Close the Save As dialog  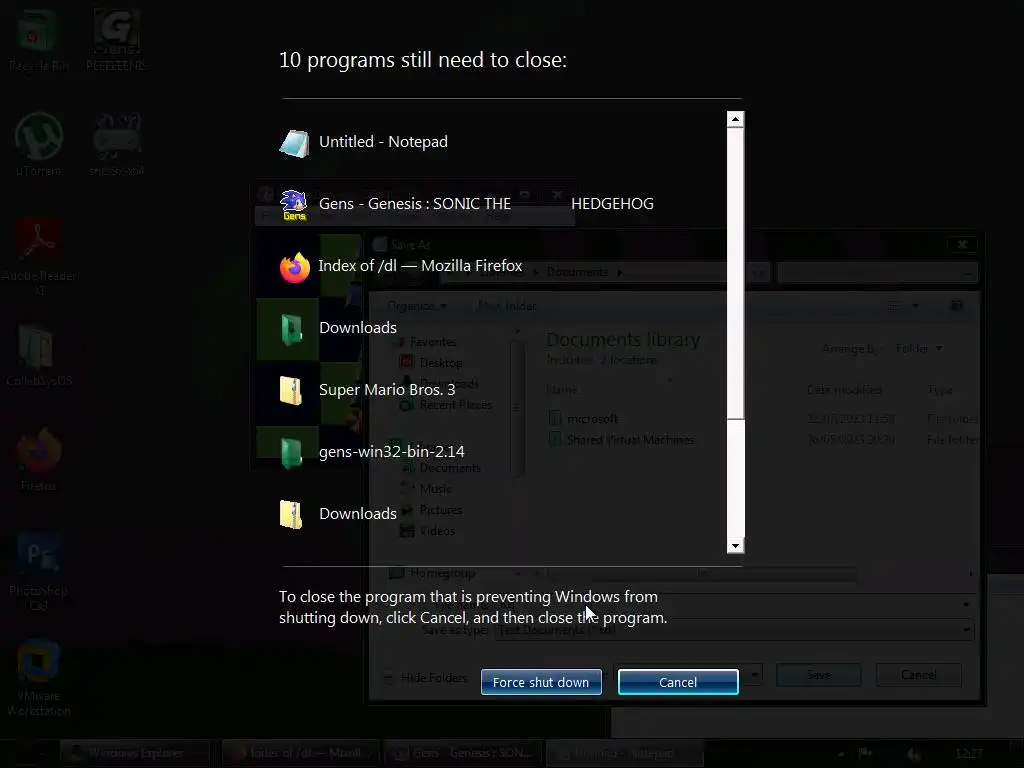962,244
